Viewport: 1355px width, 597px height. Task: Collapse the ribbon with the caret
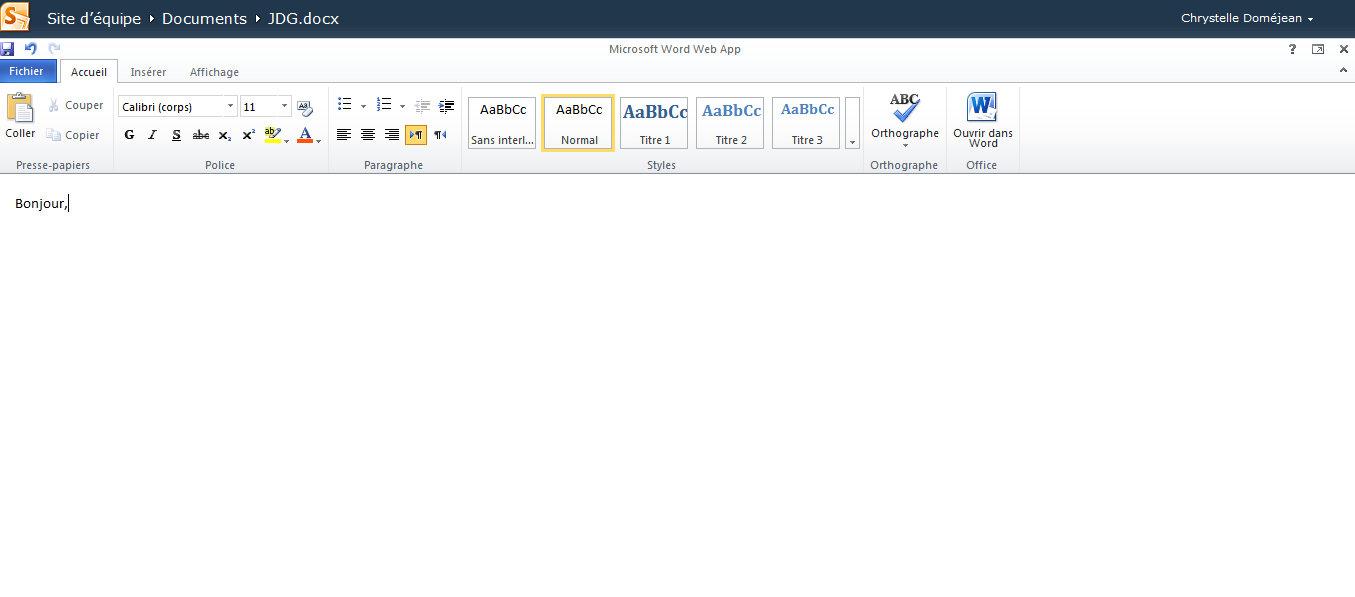point(1343,71)
